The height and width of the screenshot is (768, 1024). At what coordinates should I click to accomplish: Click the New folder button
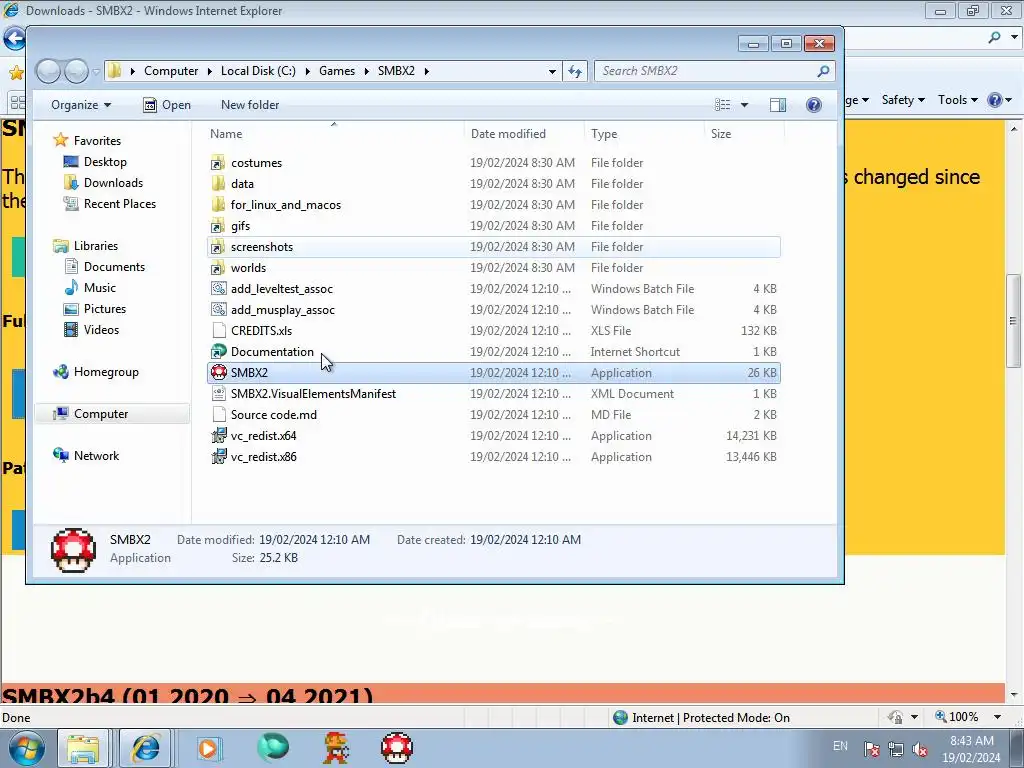pyautogui.click(x=250, y=105)
